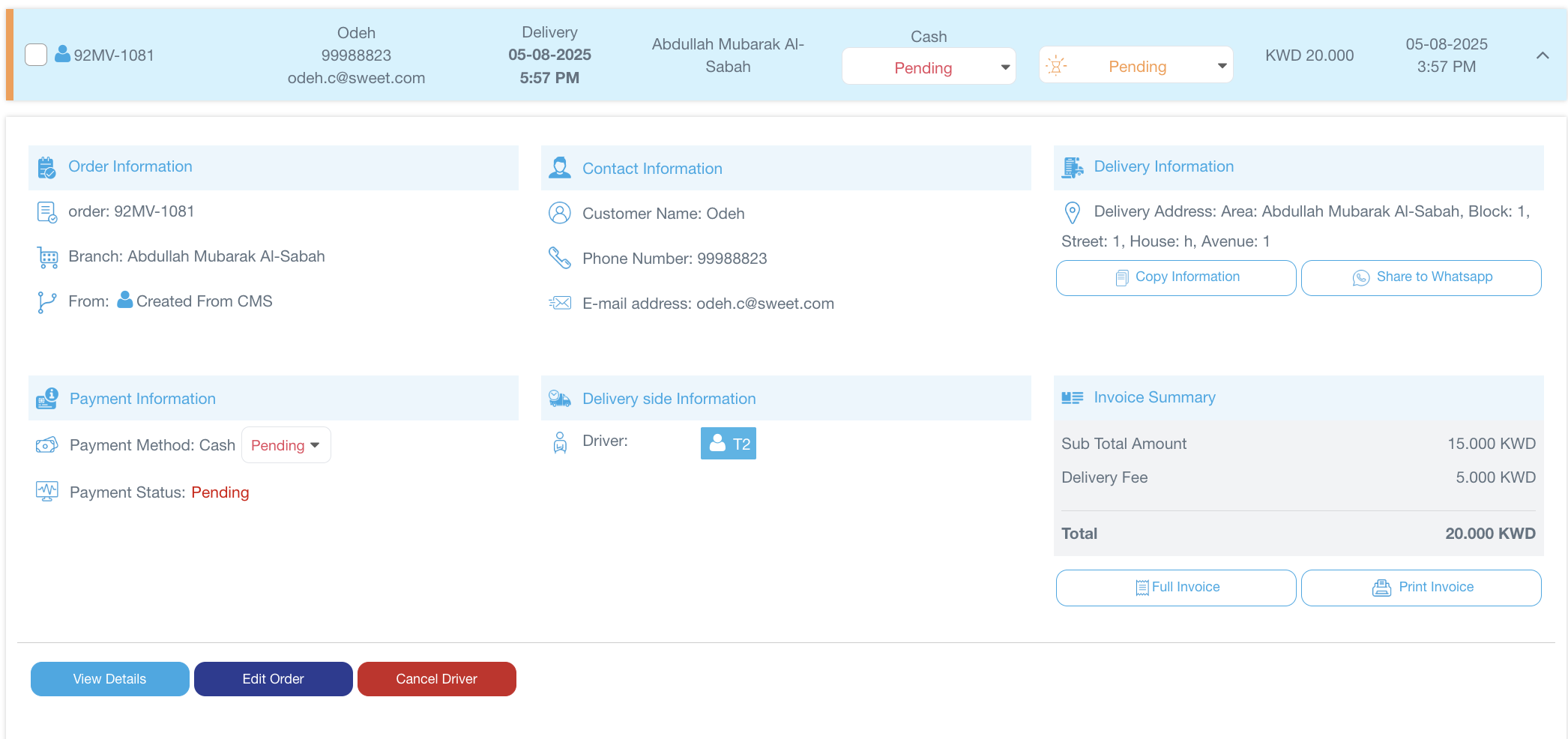Click the phone number handset icon

tap(559, 258)
